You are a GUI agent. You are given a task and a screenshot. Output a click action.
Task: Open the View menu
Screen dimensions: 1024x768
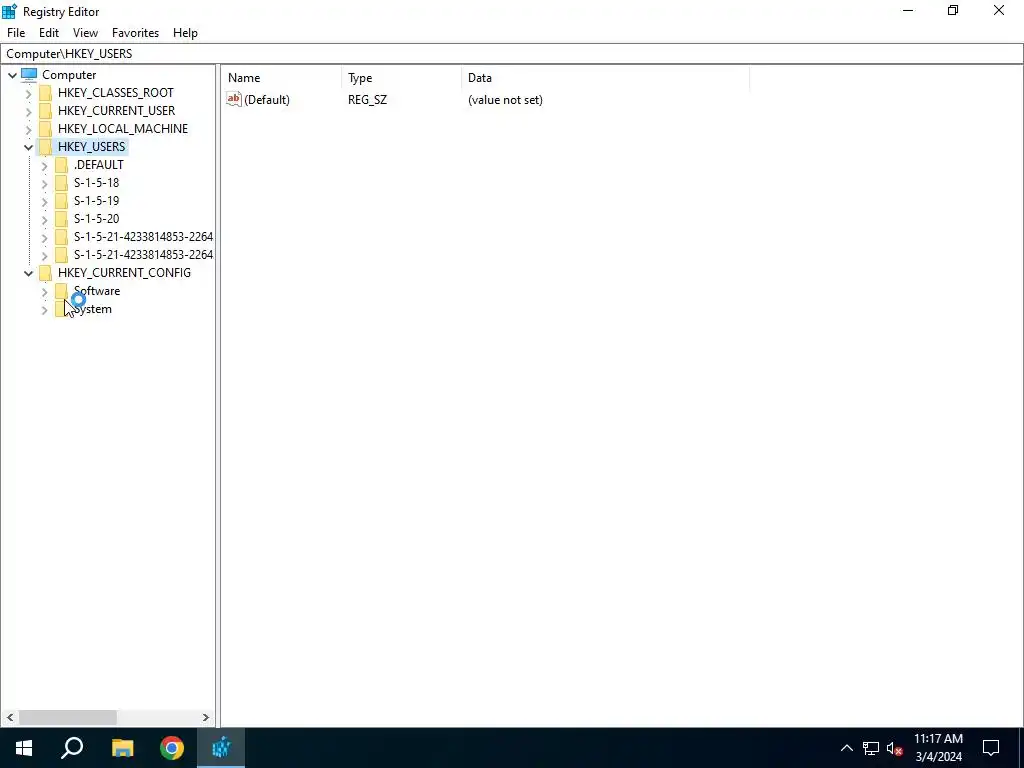click(86, 33)
